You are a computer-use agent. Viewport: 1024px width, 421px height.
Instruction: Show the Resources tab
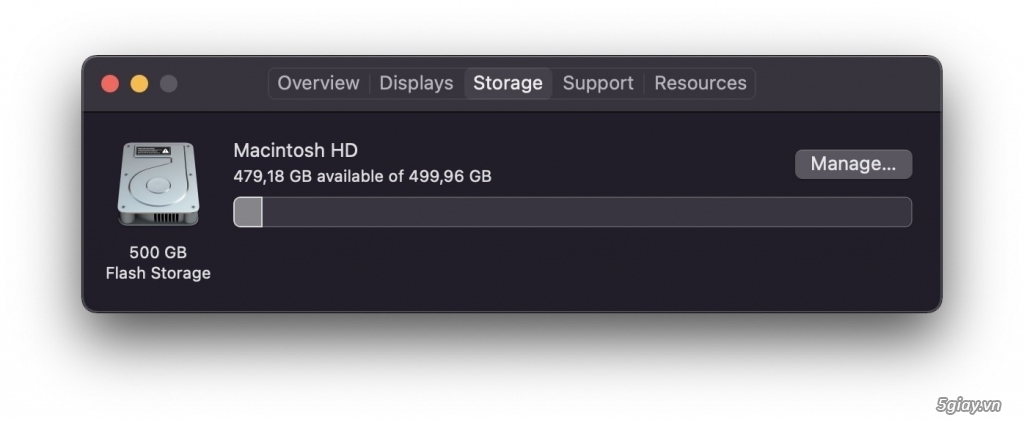click(700, 84)
